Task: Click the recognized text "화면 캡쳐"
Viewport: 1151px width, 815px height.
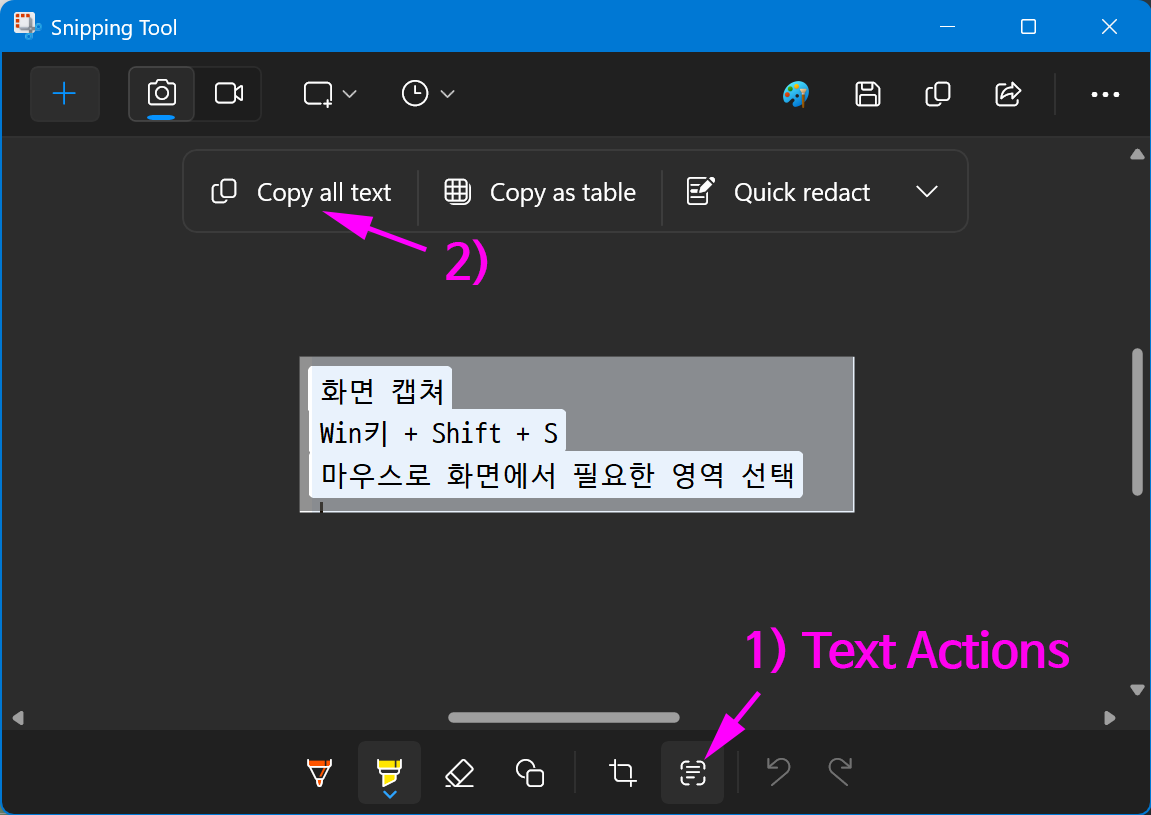Action: pos(382,391)
